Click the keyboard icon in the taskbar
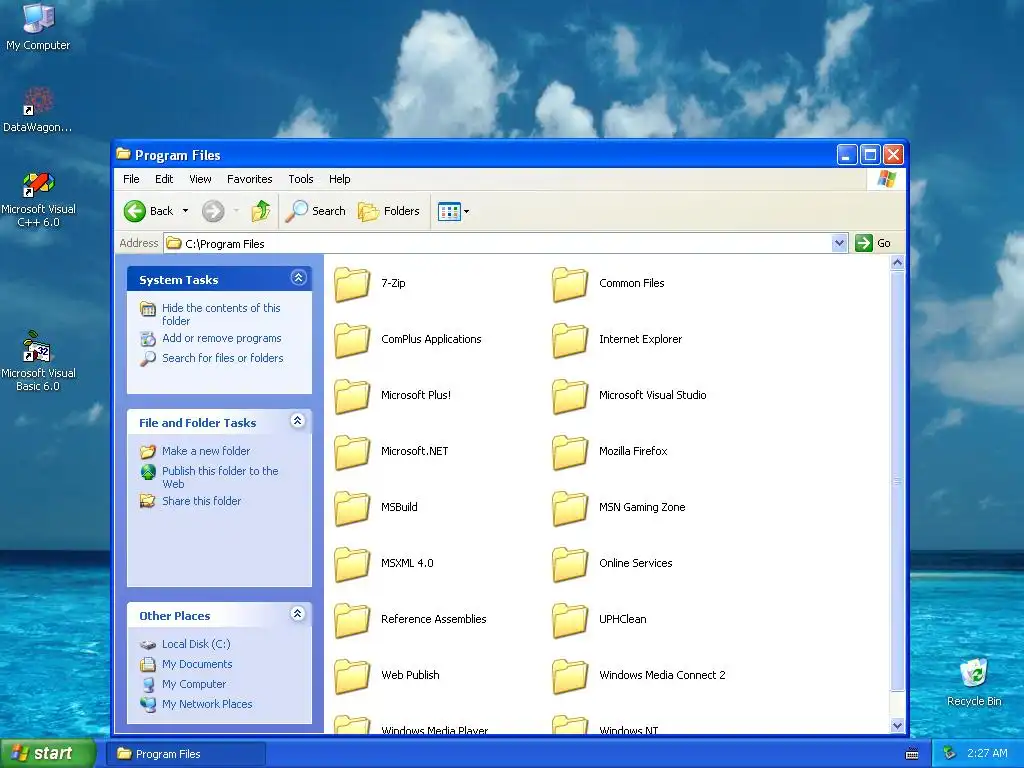 click(x=912, y=754)
